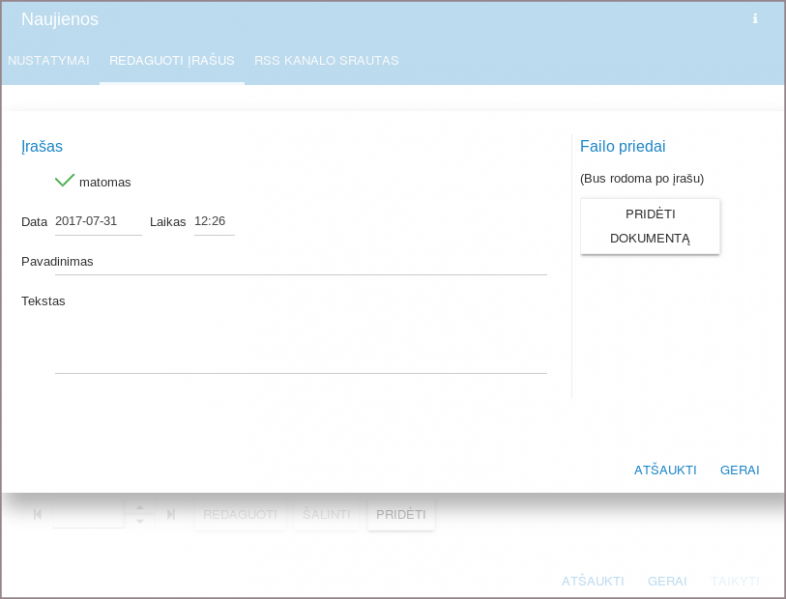
Task: Decrease record number with the down arrow
Action: click(140, 521)
